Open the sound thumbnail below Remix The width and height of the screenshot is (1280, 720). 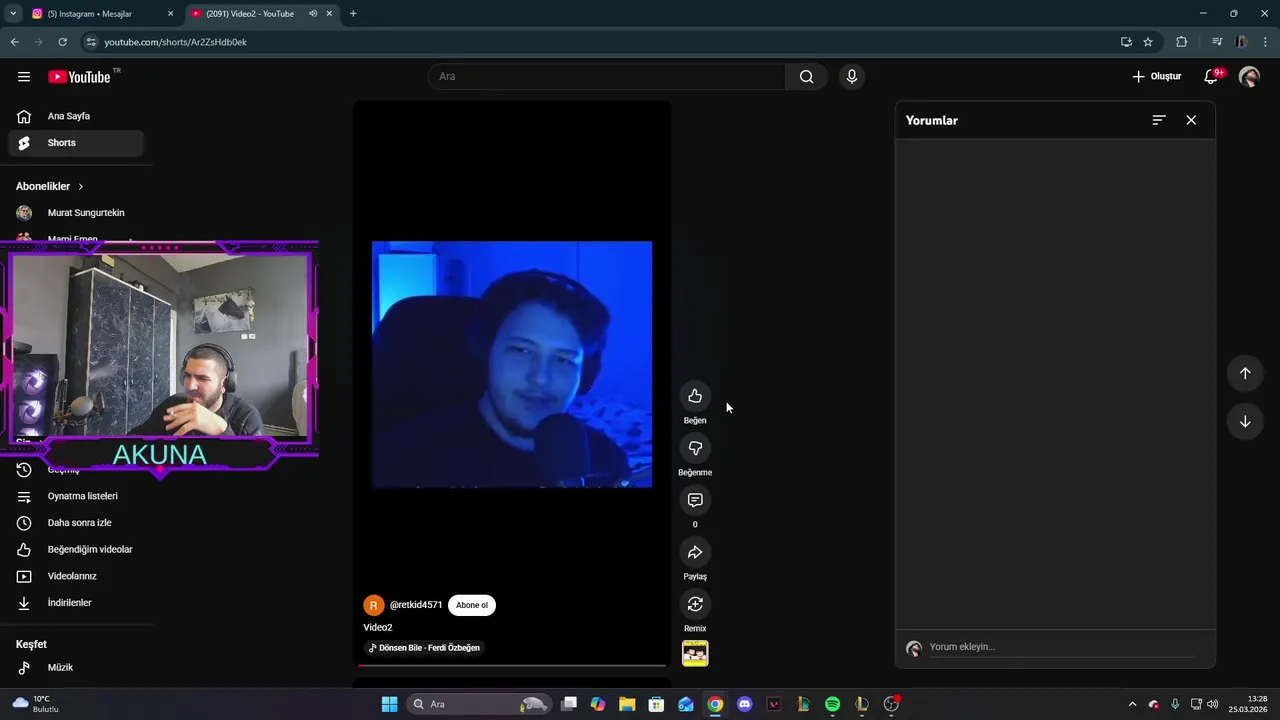point(695,653)
